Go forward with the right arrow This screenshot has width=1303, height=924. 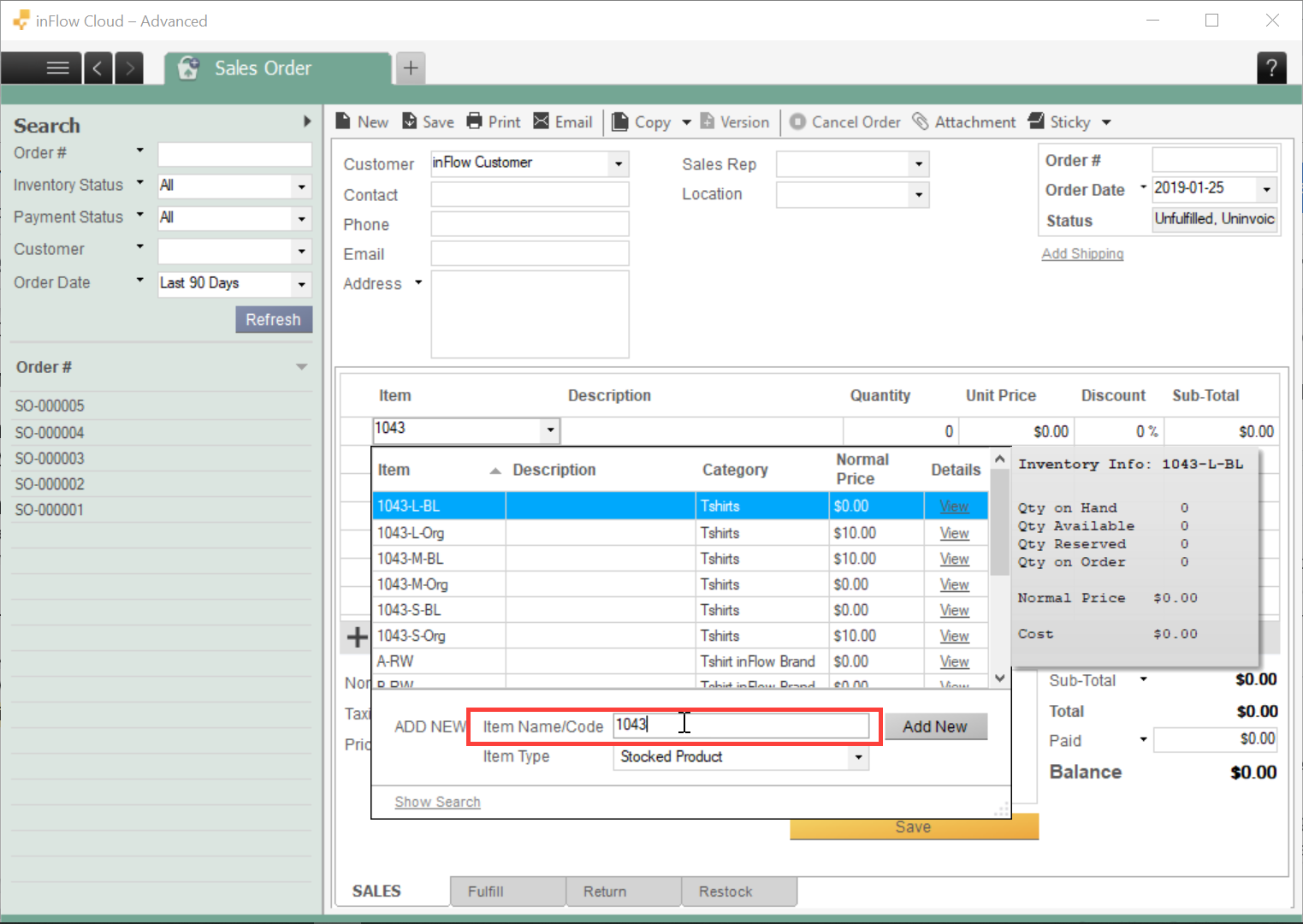tap(129, 68)
